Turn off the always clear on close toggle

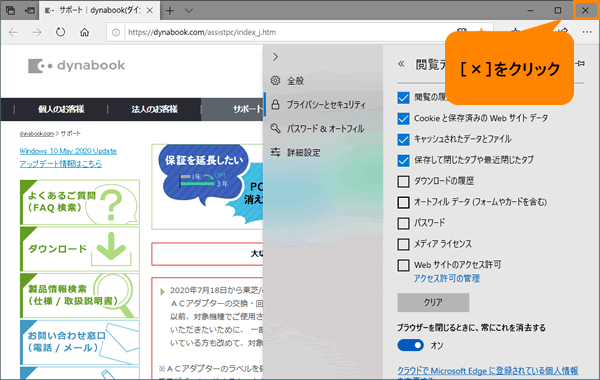pos(411,345)
